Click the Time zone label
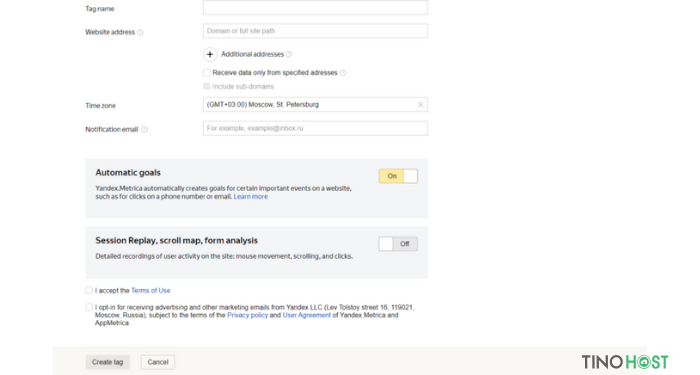 100,106
